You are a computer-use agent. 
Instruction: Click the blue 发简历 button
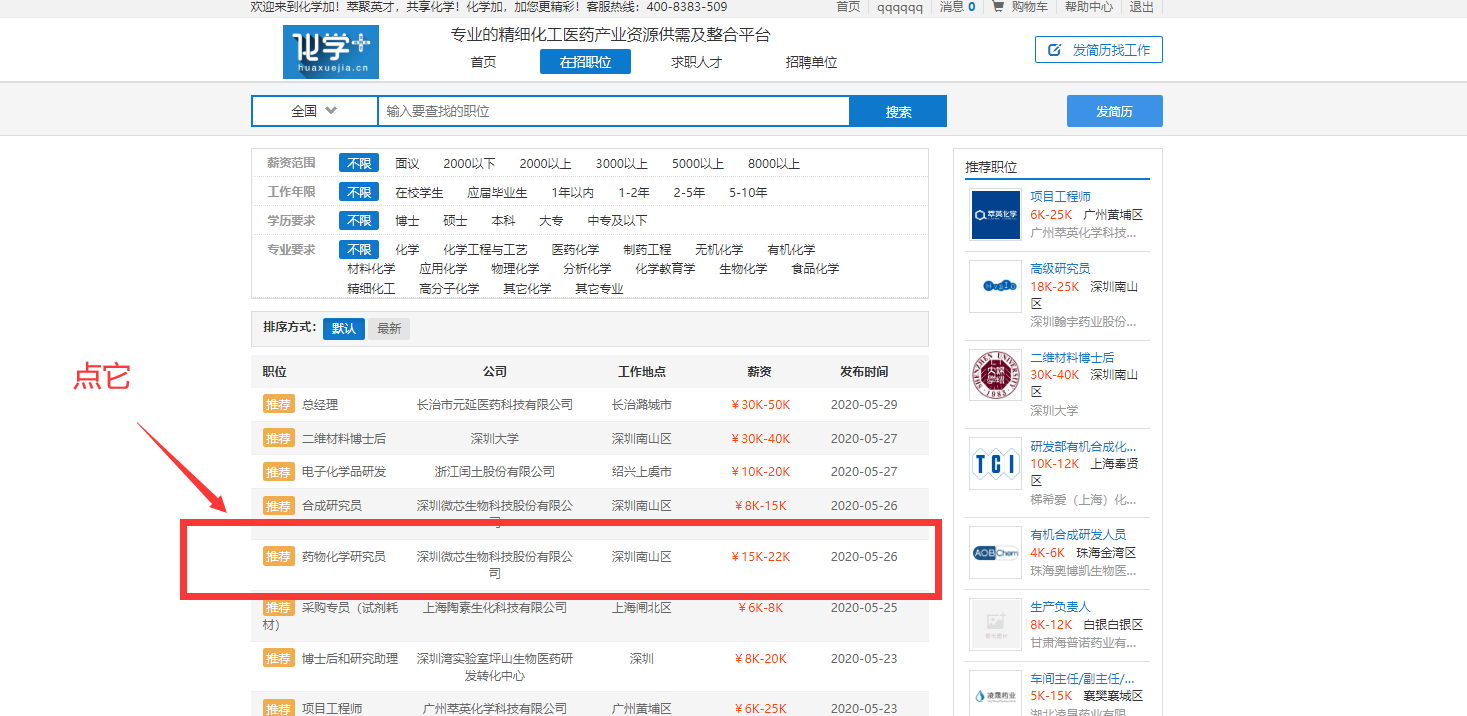[x=1114, y=111]
